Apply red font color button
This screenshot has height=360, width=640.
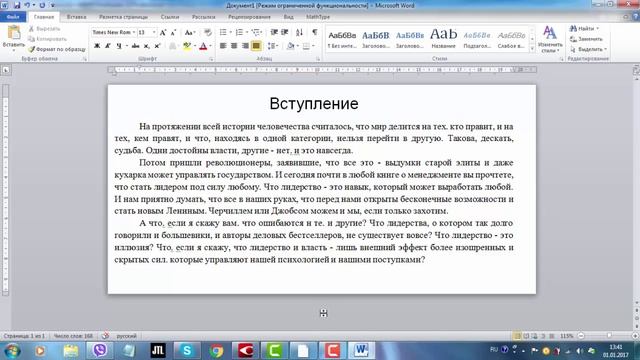click(x=203, y=46)
